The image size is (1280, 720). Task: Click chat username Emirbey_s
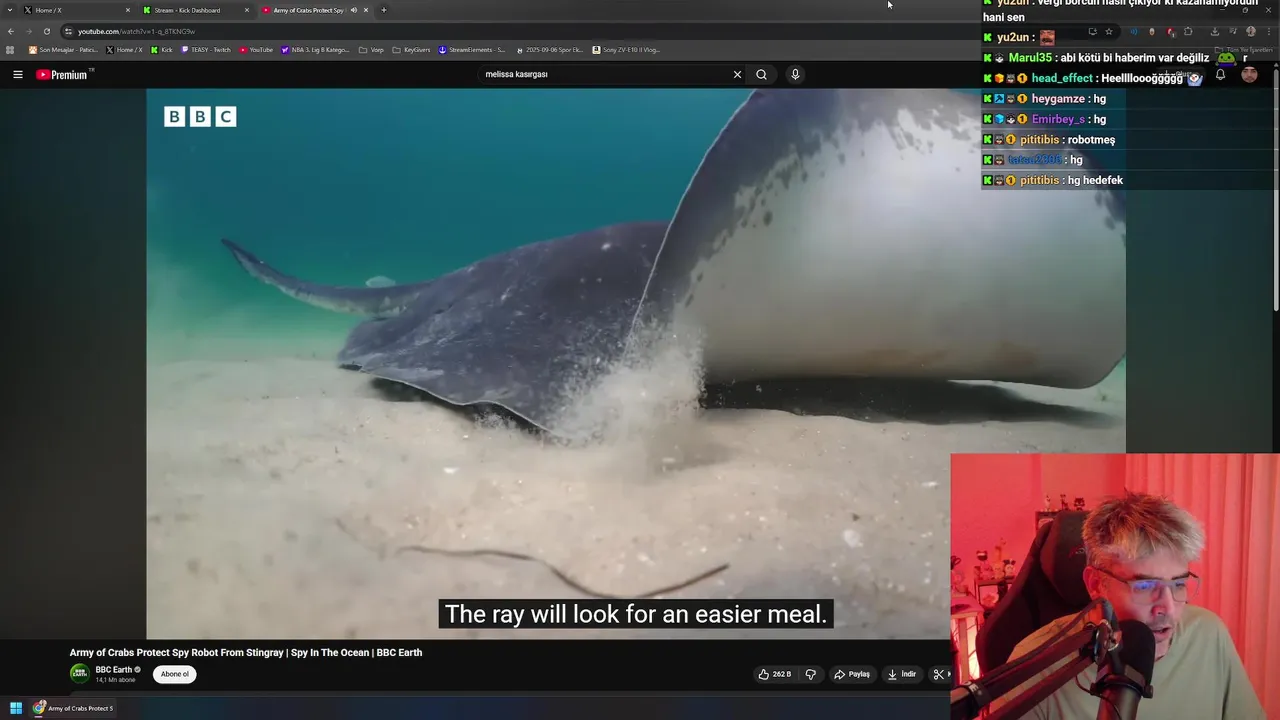pos(1058,119)
